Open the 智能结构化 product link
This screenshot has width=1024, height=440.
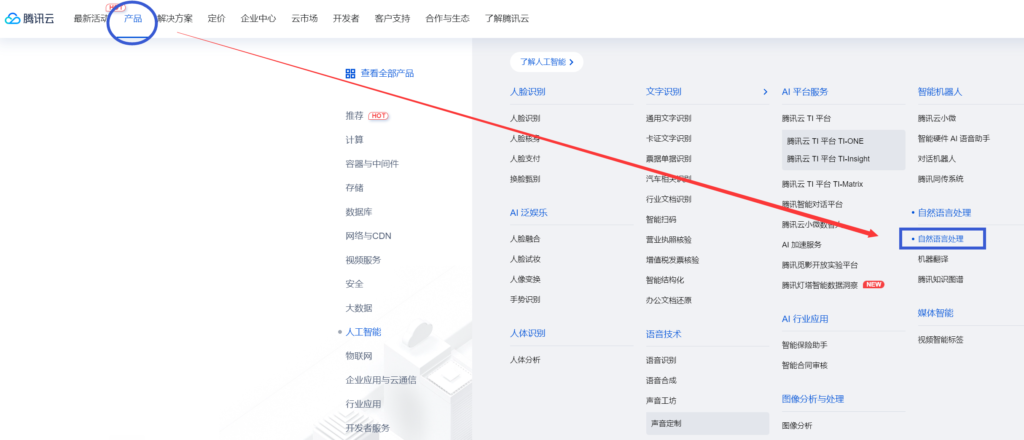coord(665,280)
